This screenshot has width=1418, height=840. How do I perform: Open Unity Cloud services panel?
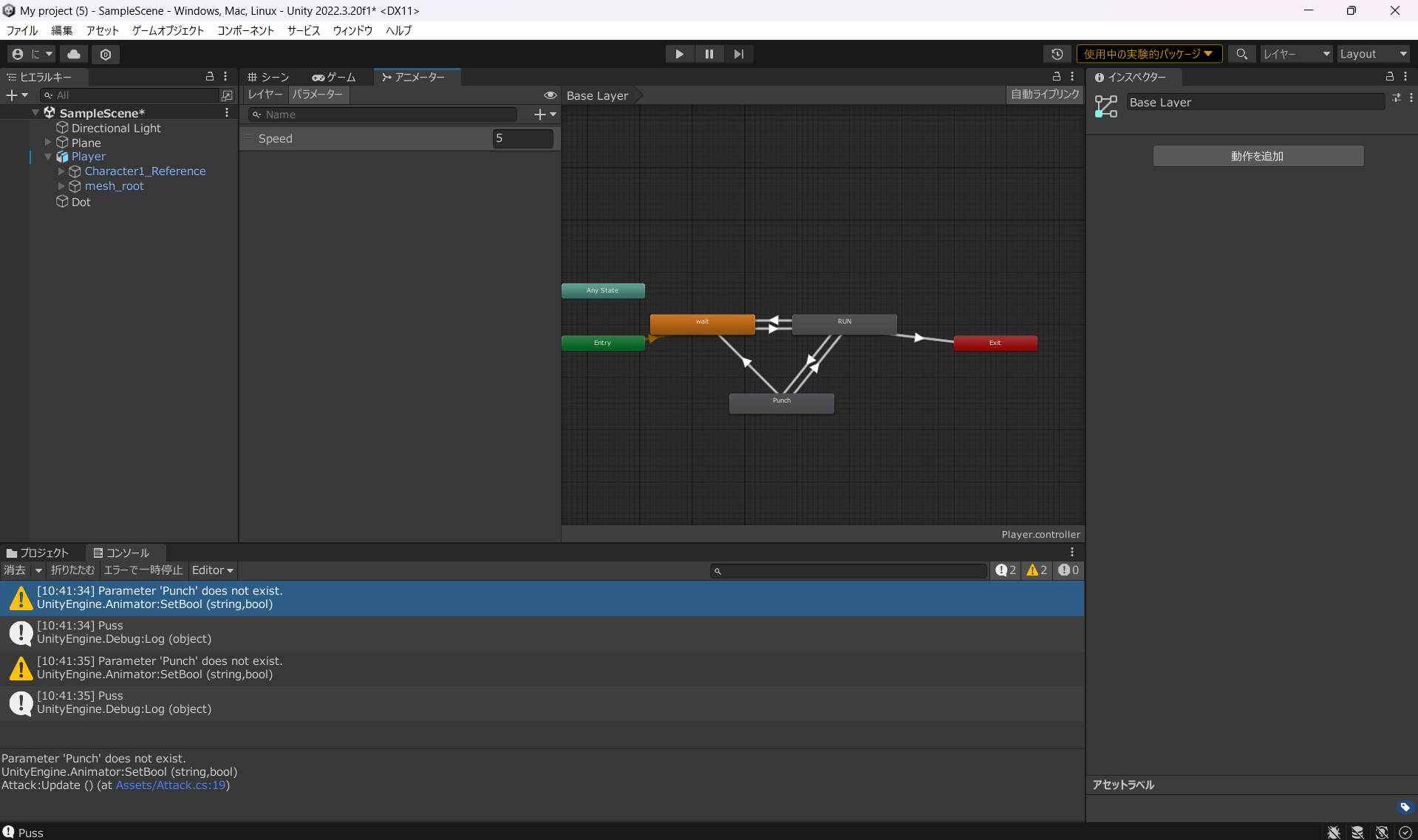click(x=73, y=54)
